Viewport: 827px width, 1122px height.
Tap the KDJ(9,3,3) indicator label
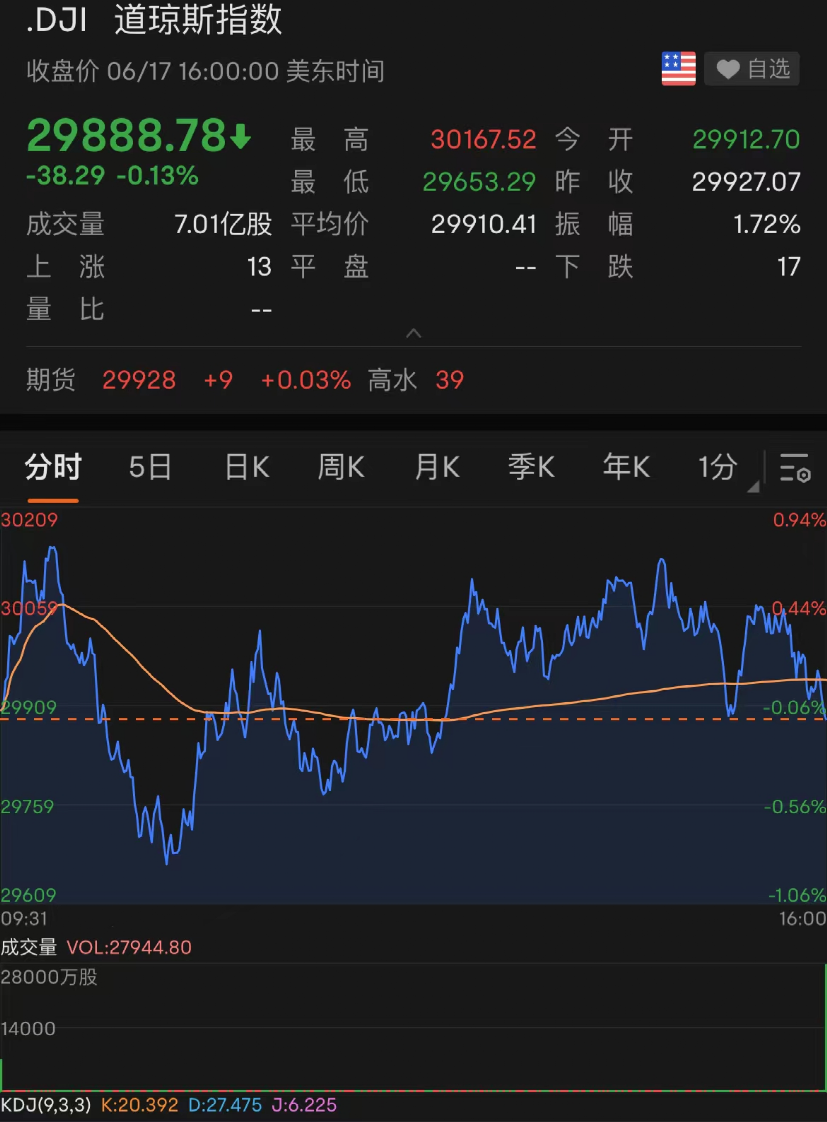click(46, 1105)
